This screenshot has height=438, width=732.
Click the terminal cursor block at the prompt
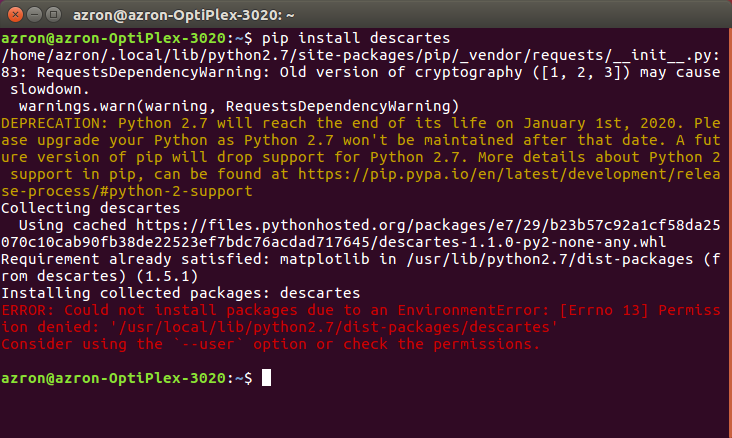tap(265, 378)
